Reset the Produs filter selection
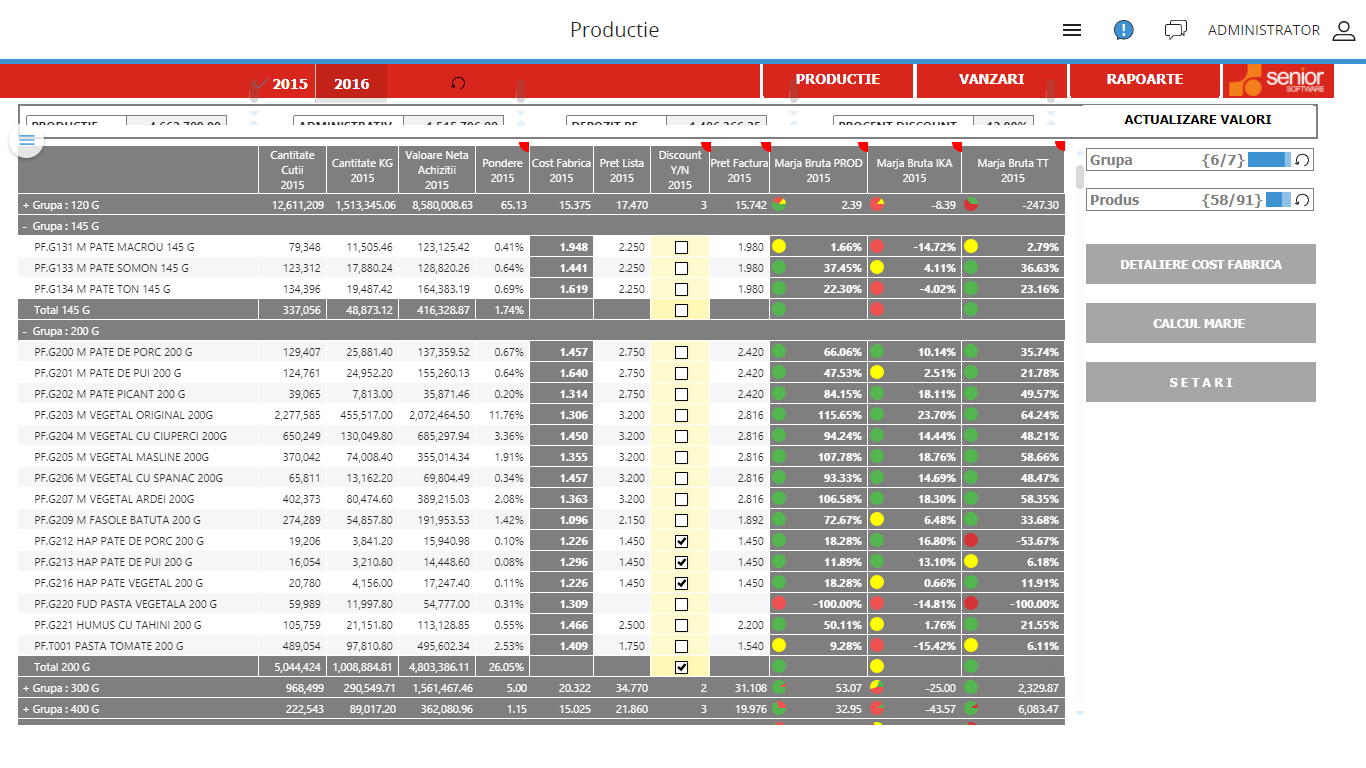 pos(1302,200)
